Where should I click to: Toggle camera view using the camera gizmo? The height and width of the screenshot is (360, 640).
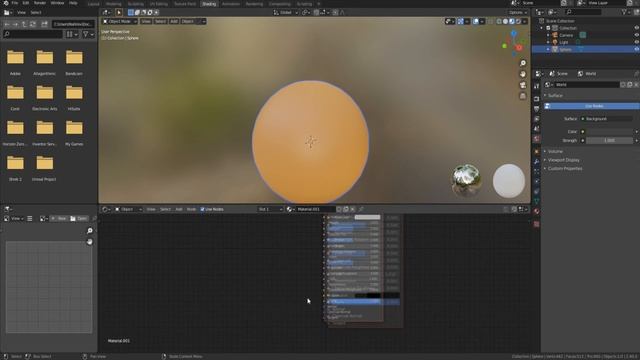coord(522,85)
